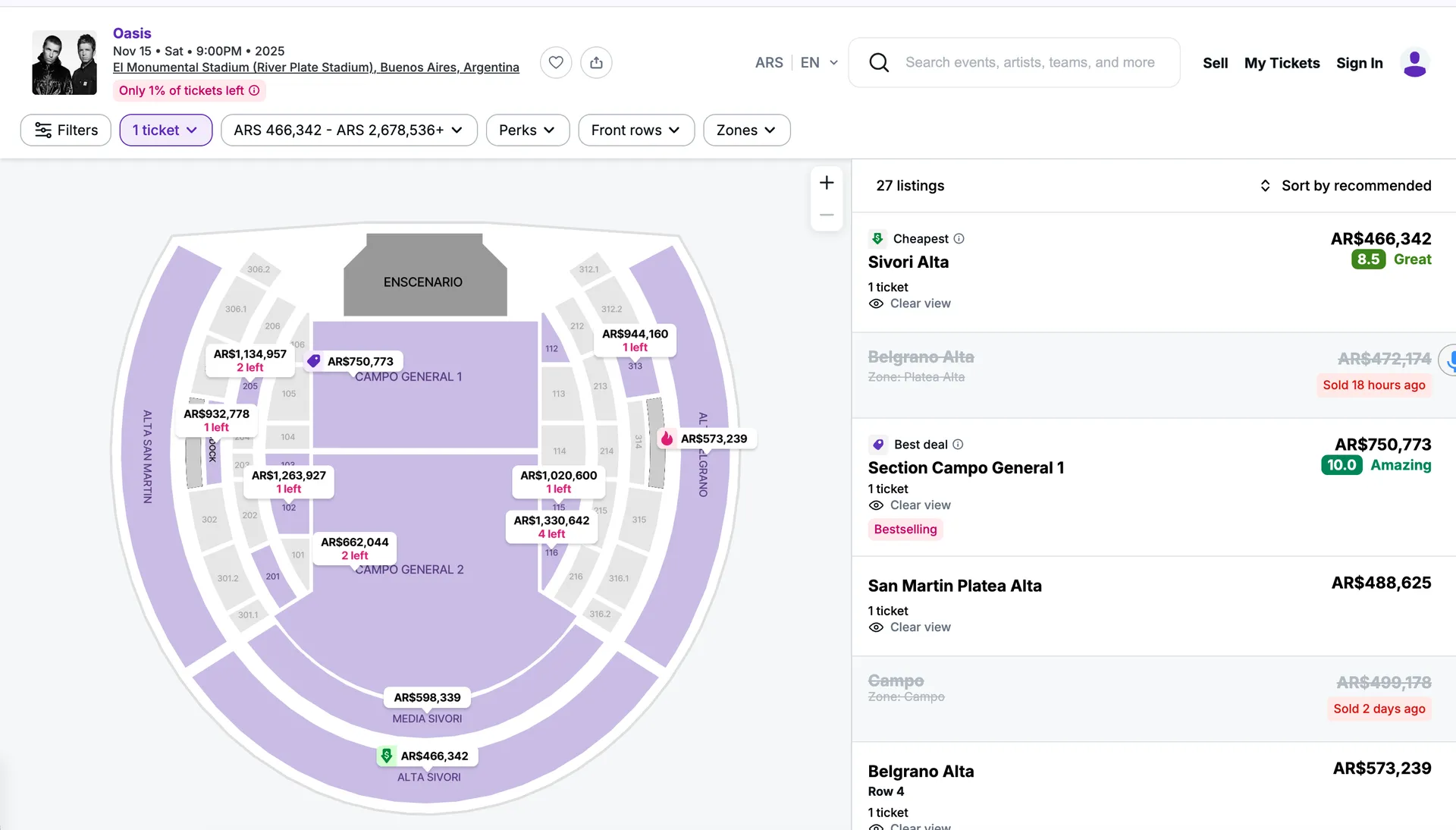Viewport: 1456px width, 830px height.
Task: Open the Front rows filter
Action: (635, 130)
